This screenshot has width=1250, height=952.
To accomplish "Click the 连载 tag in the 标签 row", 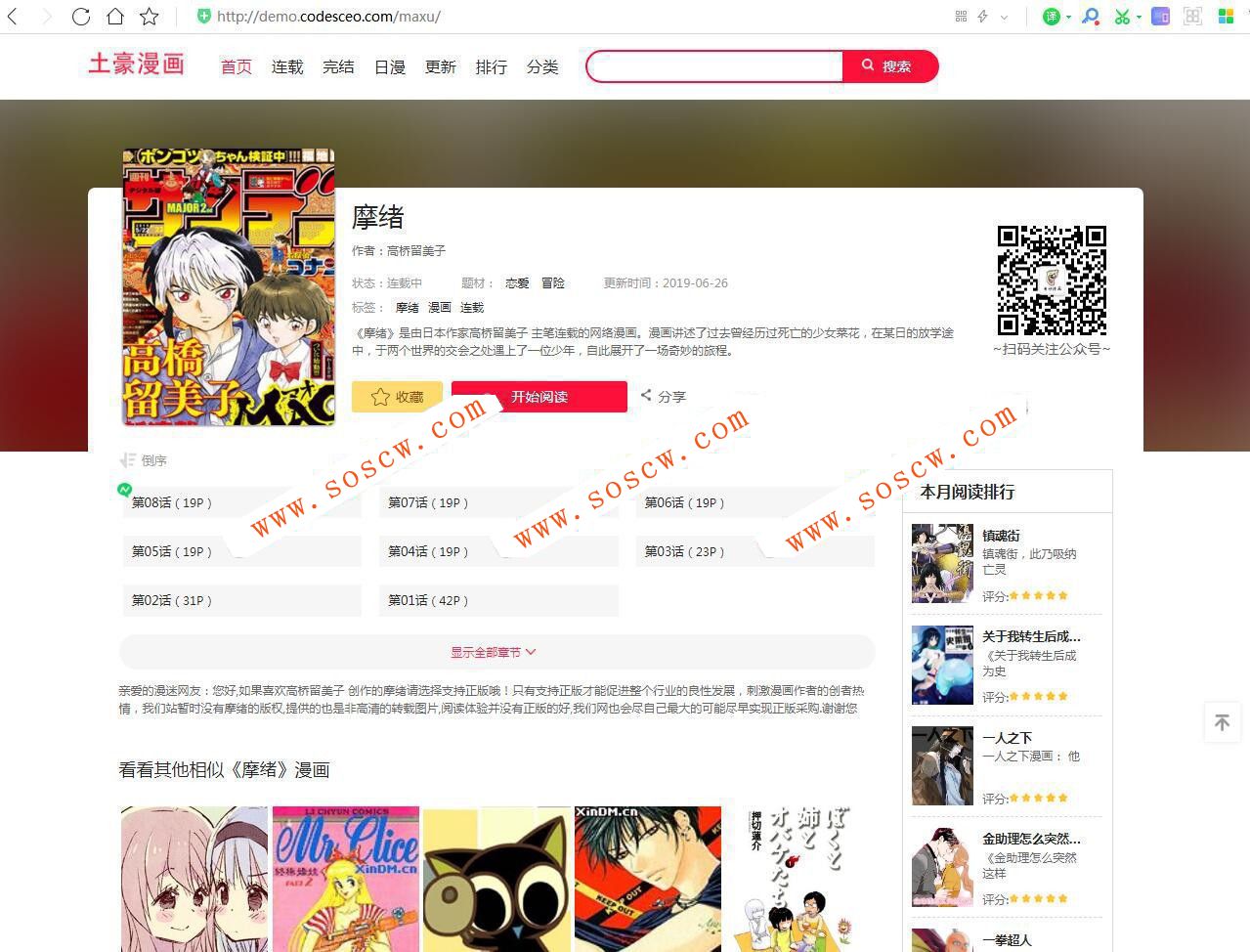I will [472, 308].
